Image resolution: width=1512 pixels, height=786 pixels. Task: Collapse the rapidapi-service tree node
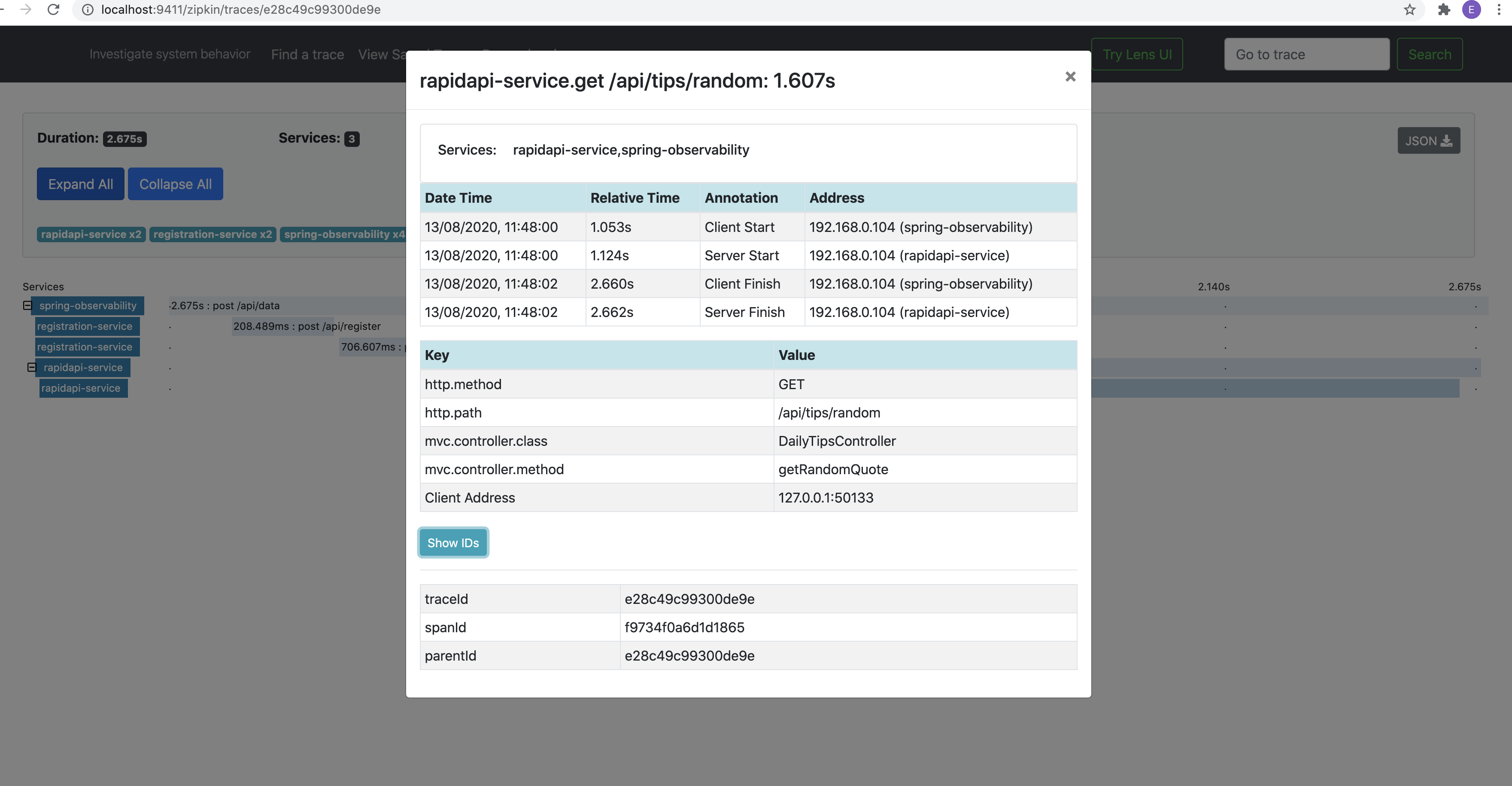coord(32,367)
